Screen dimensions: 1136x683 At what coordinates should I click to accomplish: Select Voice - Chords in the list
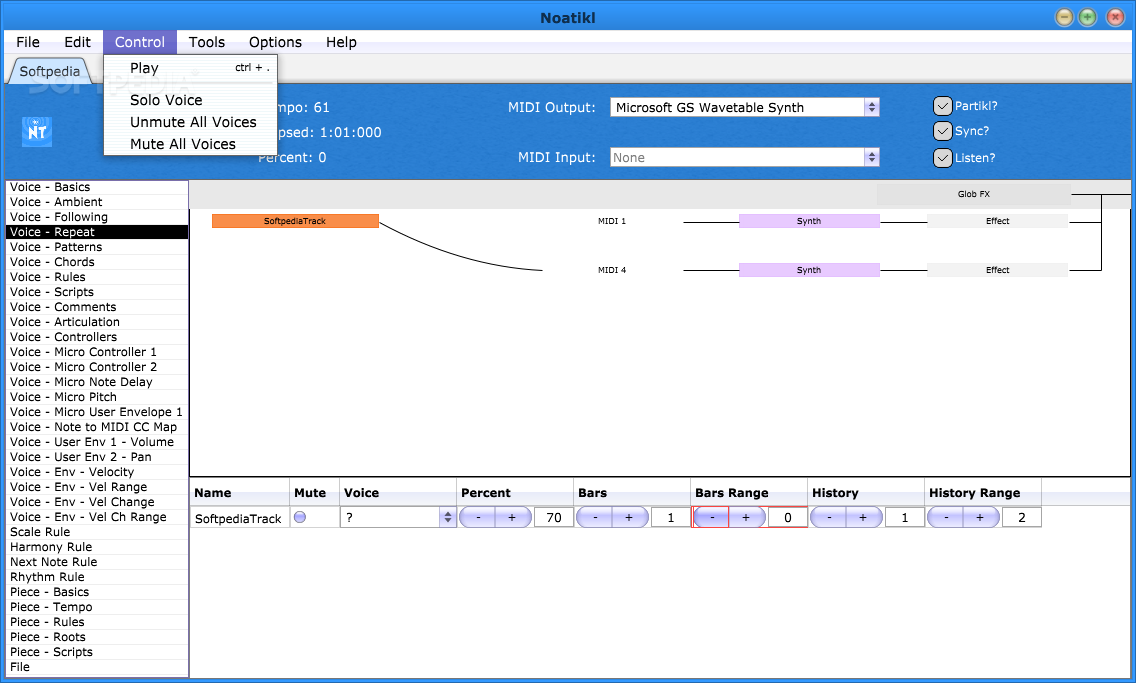[97, 262]
